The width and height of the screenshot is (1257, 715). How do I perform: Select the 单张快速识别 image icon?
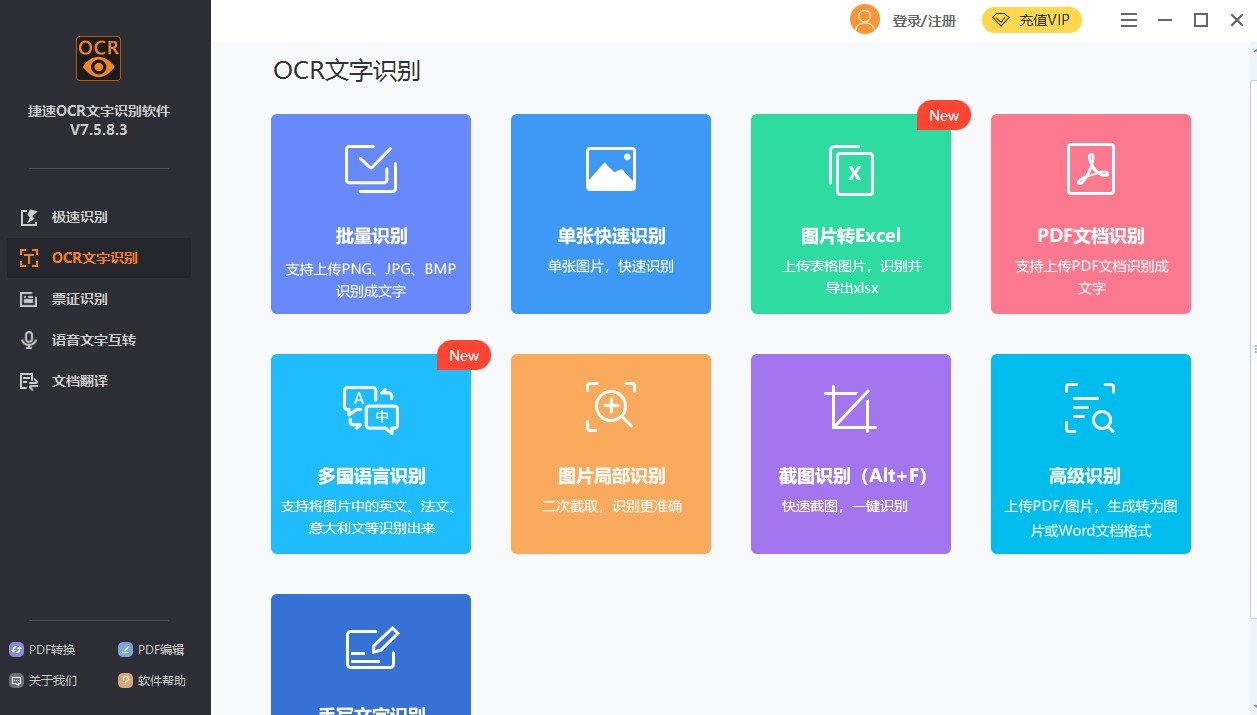(610, 168)
